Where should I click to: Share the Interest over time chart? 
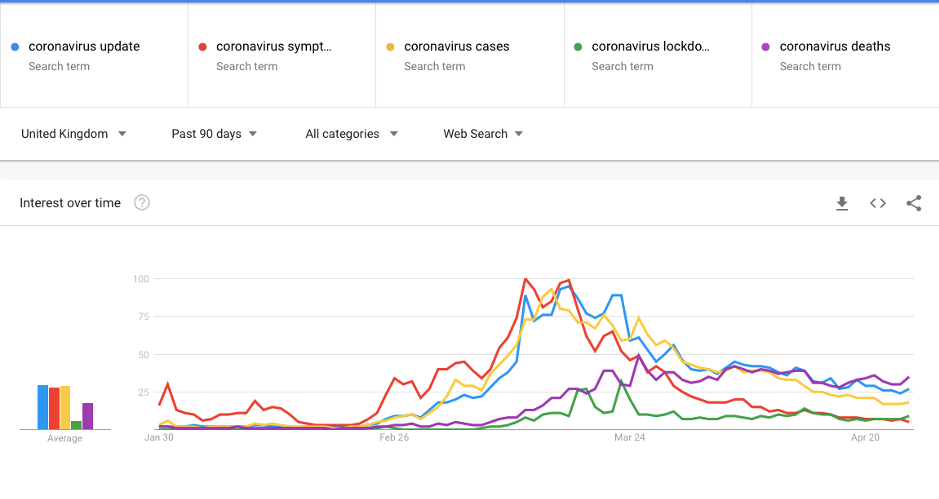(914, 203)
